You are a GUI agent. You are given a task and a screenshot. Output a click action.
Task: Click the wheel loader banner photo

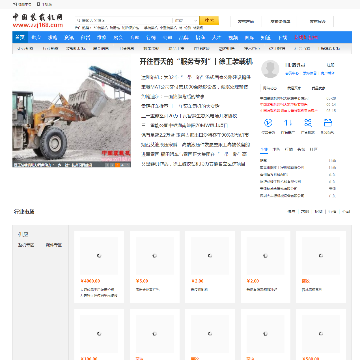(x=72, y=111)
